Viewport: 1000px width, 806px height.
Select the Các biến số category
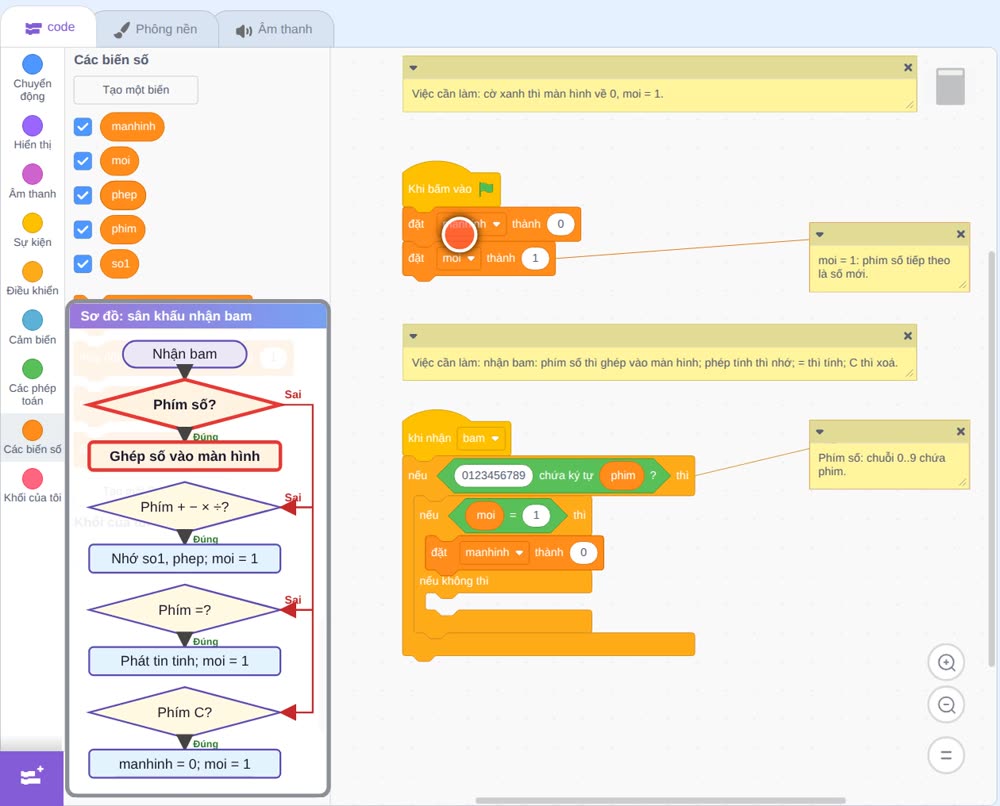point(32,437)
